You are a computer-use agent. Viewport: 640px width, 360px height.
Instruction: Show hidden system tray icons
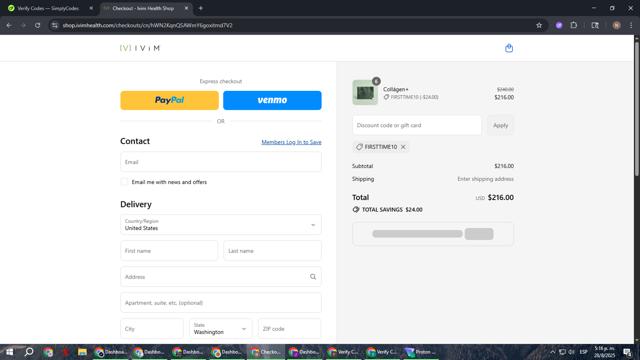pyautogui.click(x=552, y=352)
